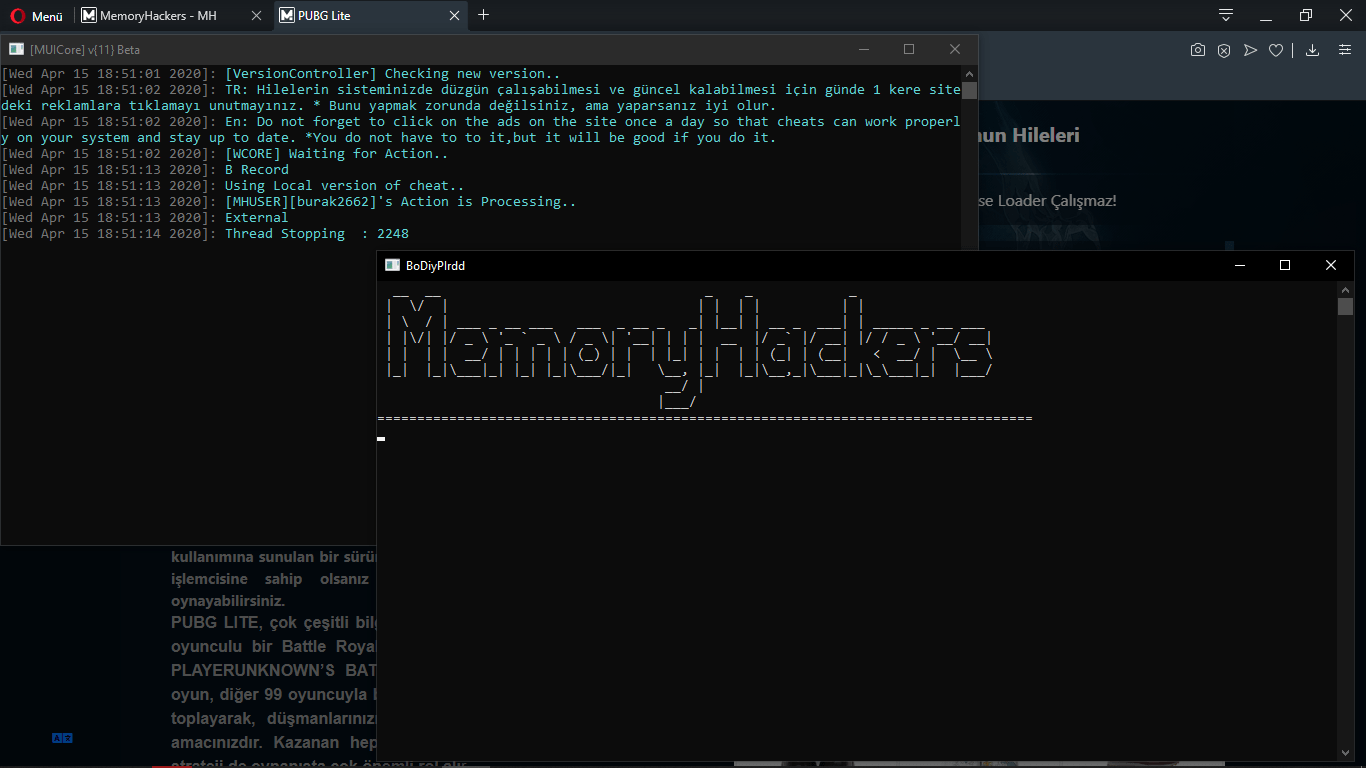Add page to bookmarks with heart icon
1366x768 pixels.
tap(1276, 50)
